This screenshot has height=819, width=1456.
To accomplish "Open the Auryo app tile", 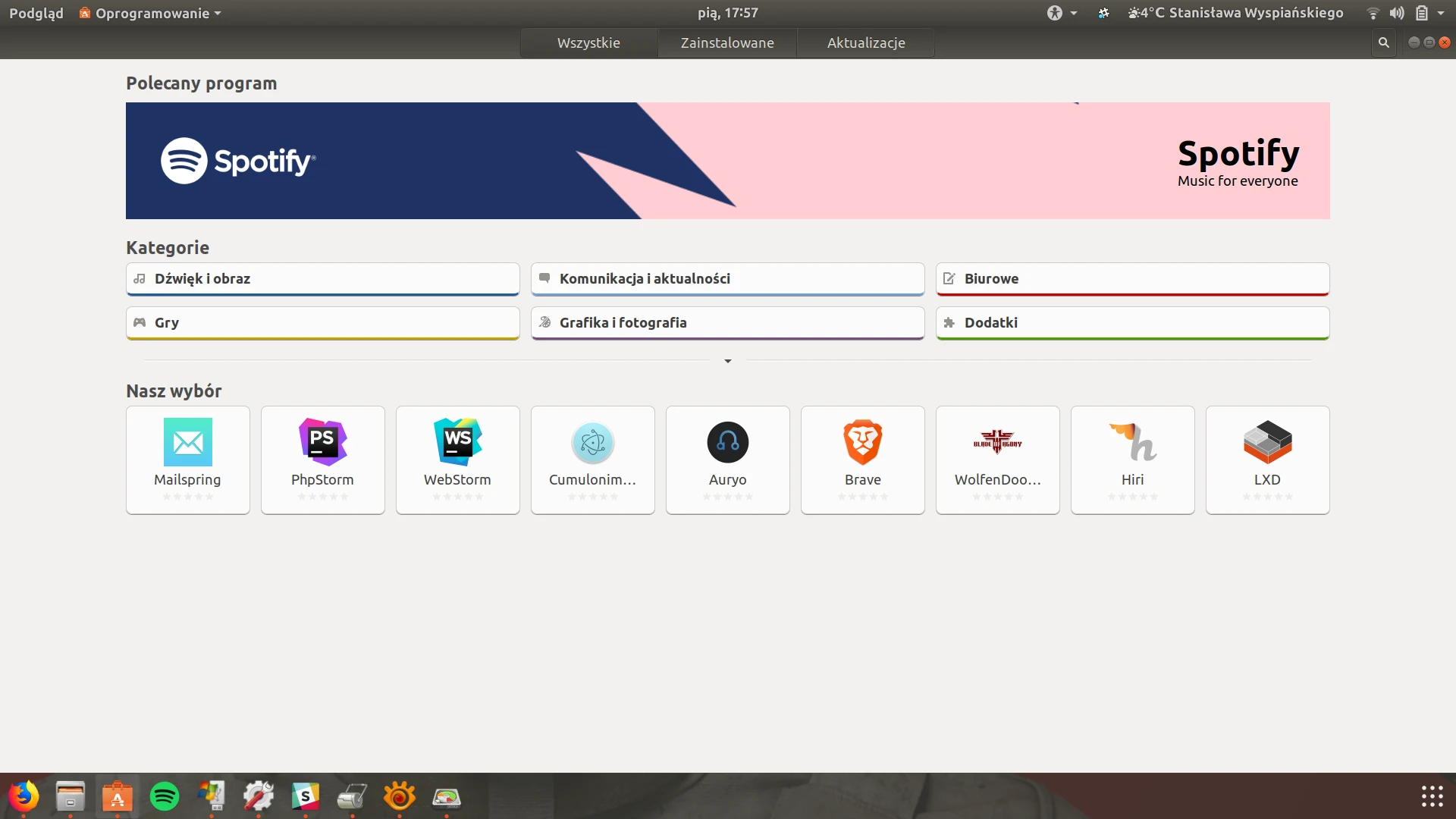I will point(728,460).
